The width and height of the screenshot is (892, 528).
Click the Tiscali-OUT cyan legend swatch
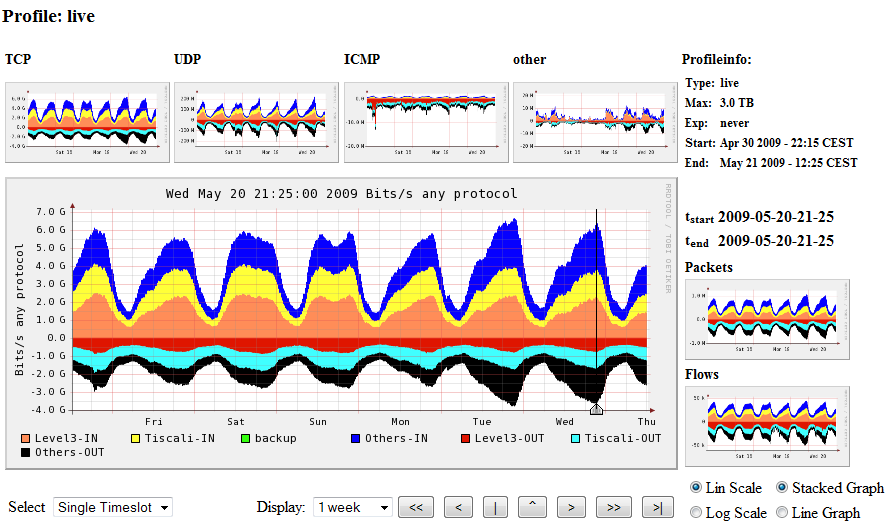point(575,438)
